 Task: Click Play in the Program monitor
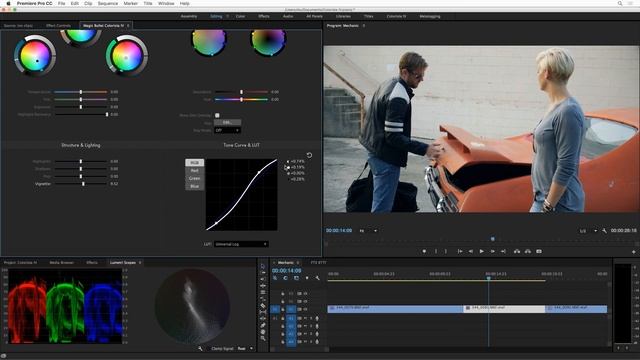click(482, 251)
